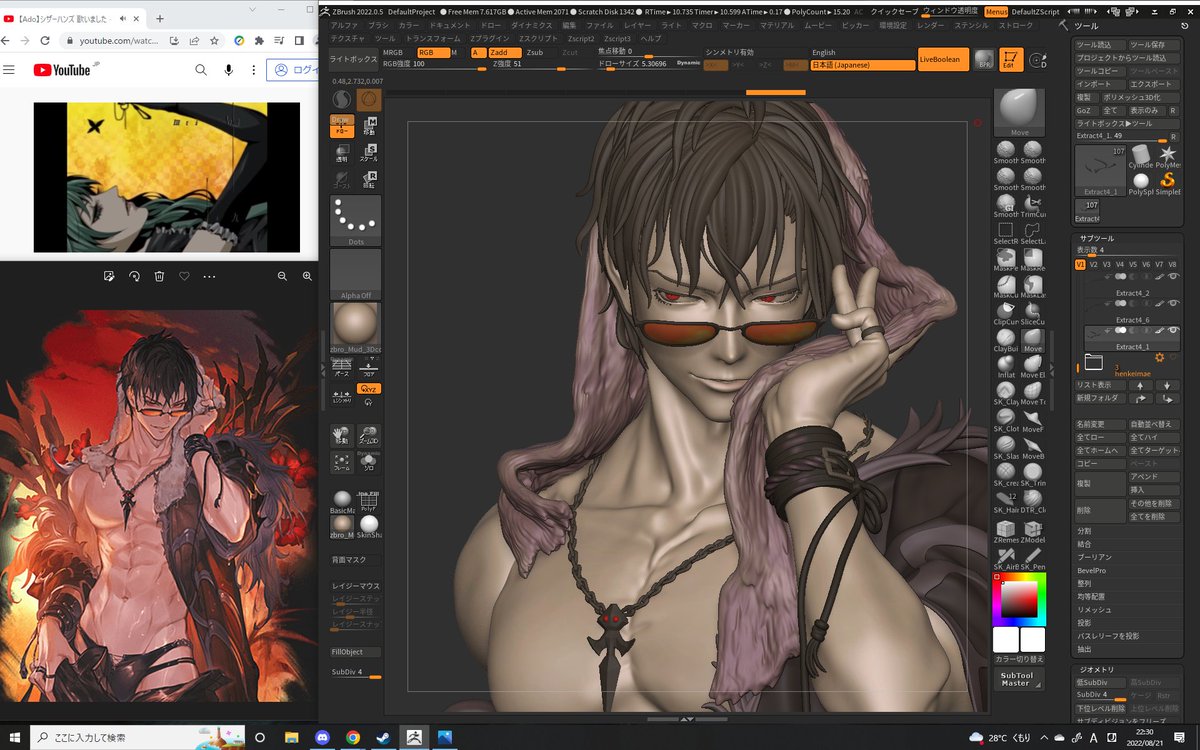Open the zbro_Mud material selector

pos(355,327)
